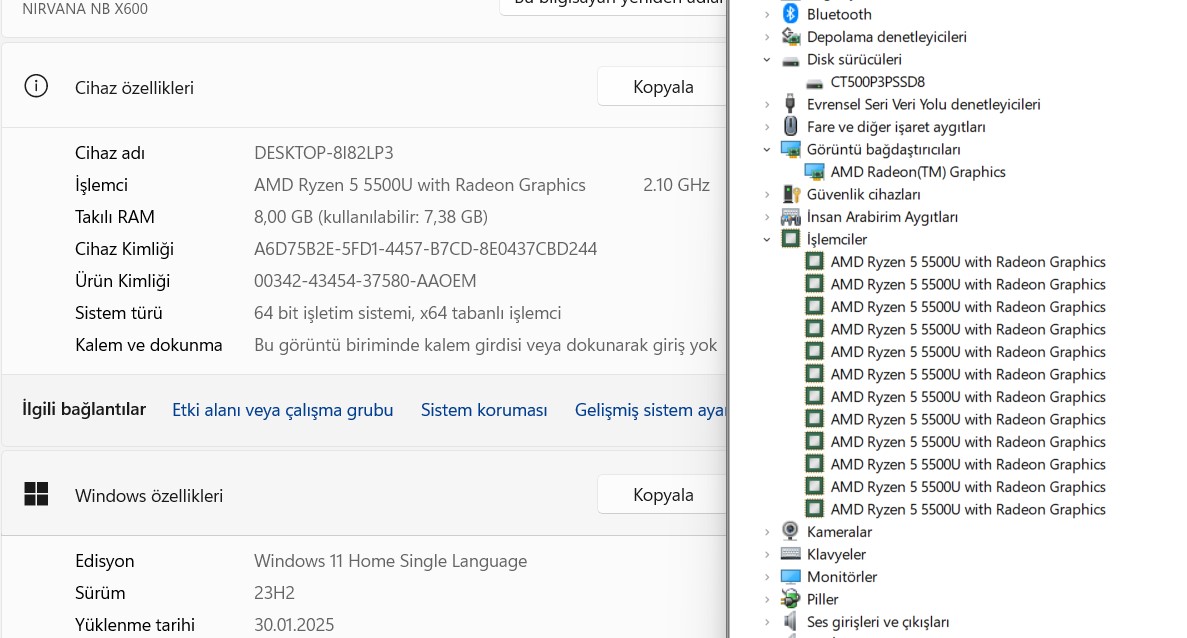
Task: Click the rename PC button at top
Action: point(613,6)
